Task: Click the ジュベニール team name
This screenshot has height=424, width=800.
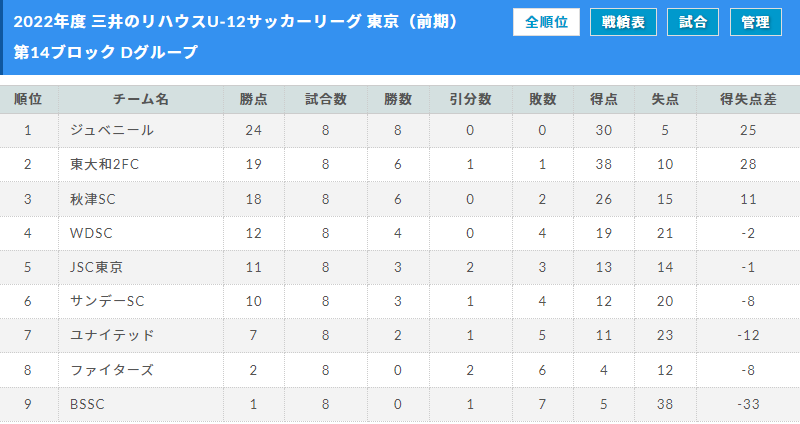Action: (x=112, y=130)
